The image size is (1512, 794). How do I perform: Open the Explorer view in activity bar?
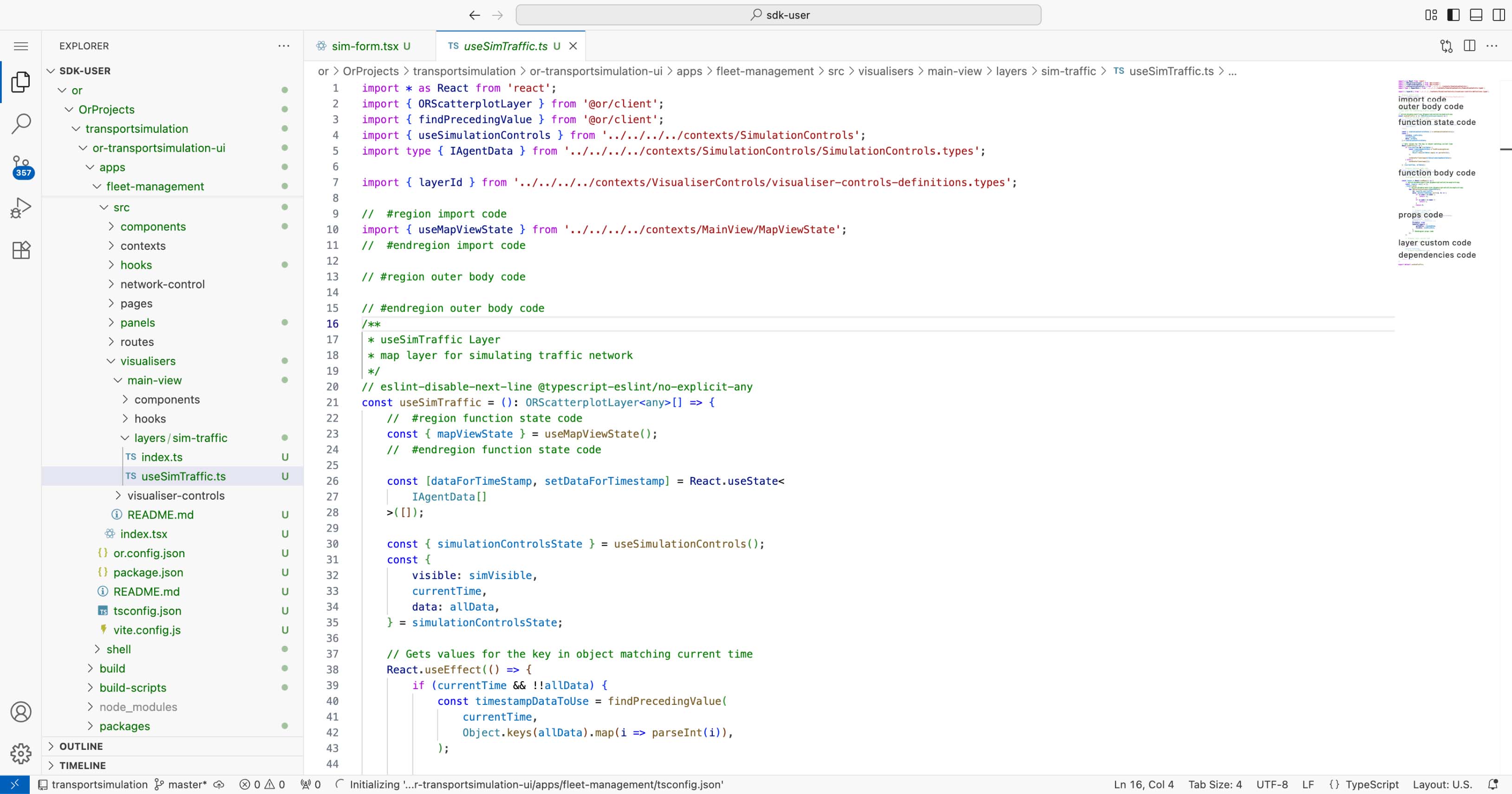(21, 82)
